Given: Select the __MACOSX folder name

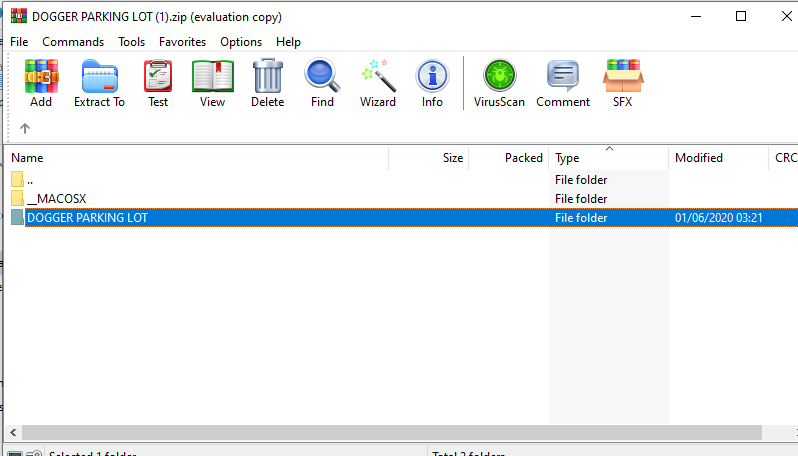Looking at the screenshot, I should [56, 198].
